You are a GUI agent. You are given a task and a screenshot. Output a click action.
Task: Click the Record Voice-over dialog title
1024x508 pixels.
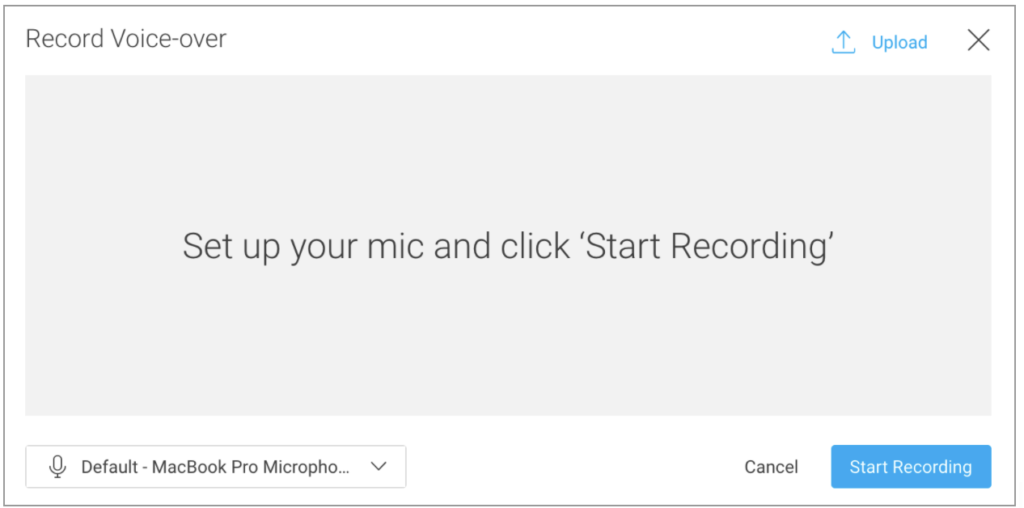(126, 39)
